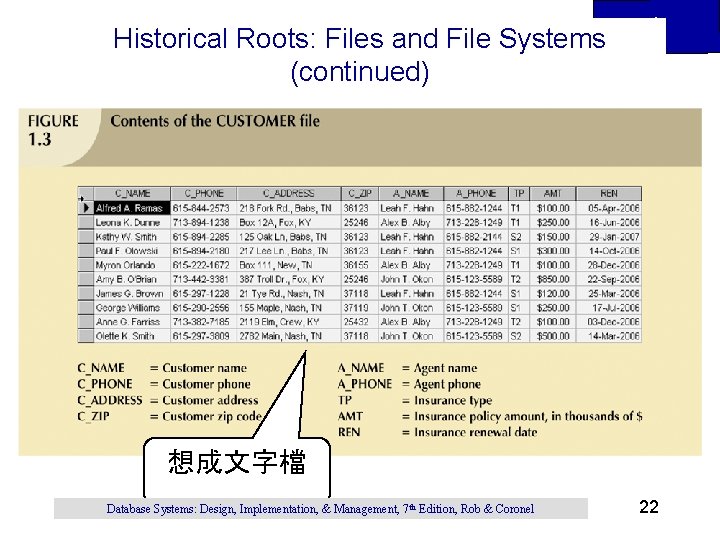Click address Box 111, New, TN

(276, 265)
